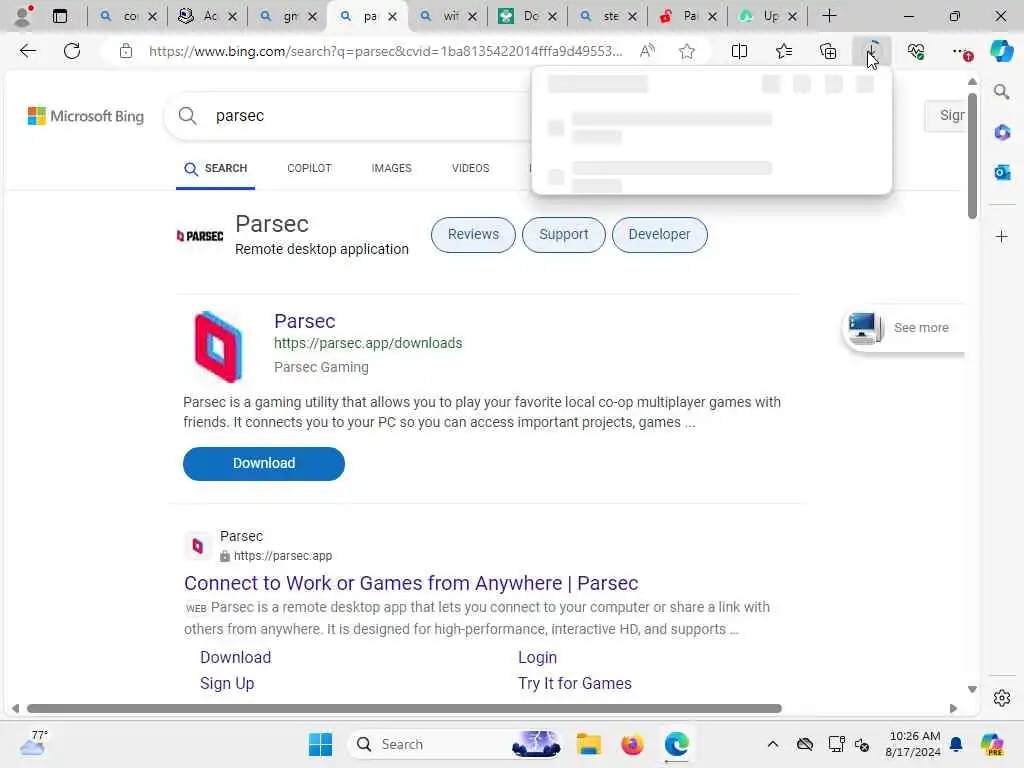This screenshot has height=768, width=1024.
Task: Click the blue Download button
Action: [264, 463]
